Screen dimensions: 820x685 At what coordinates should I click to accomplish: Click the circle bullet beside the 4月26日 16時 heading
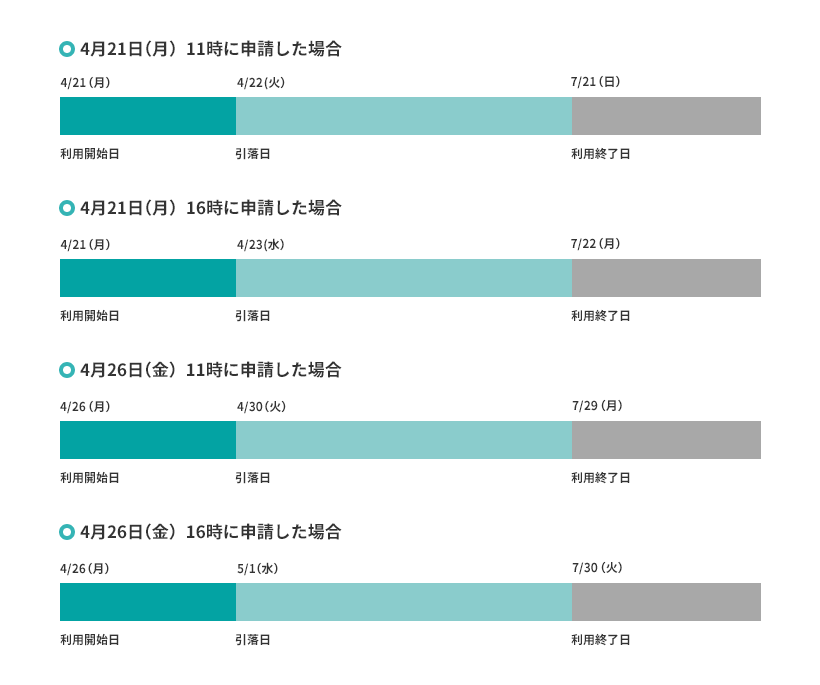[67, 532]
